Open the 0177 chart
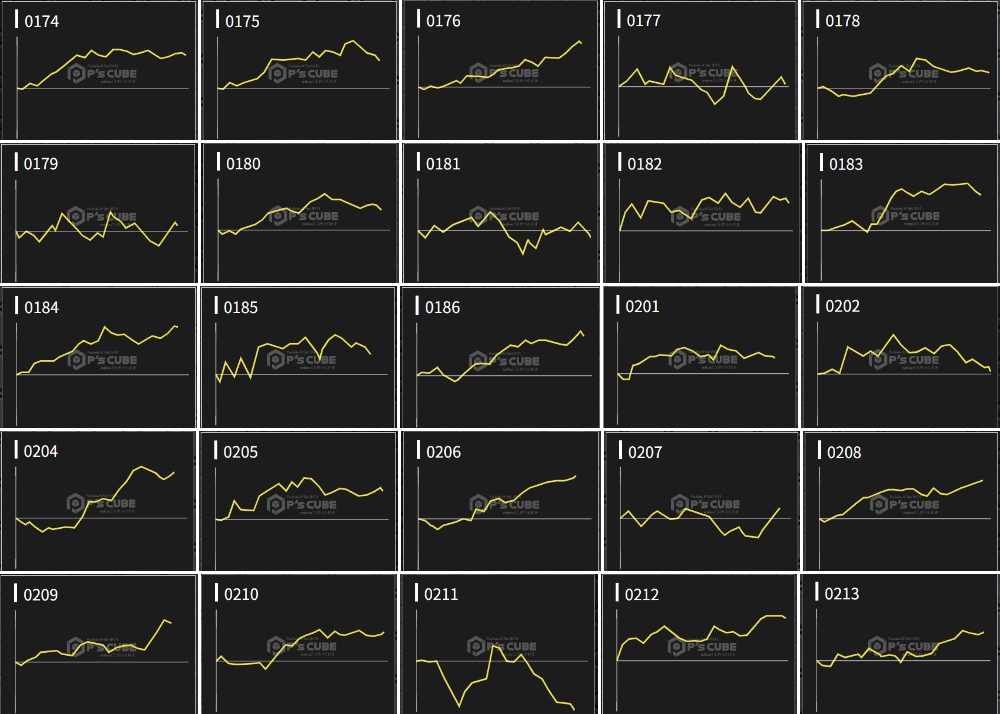Screen dimensions: 1000x714 (700, 70)
